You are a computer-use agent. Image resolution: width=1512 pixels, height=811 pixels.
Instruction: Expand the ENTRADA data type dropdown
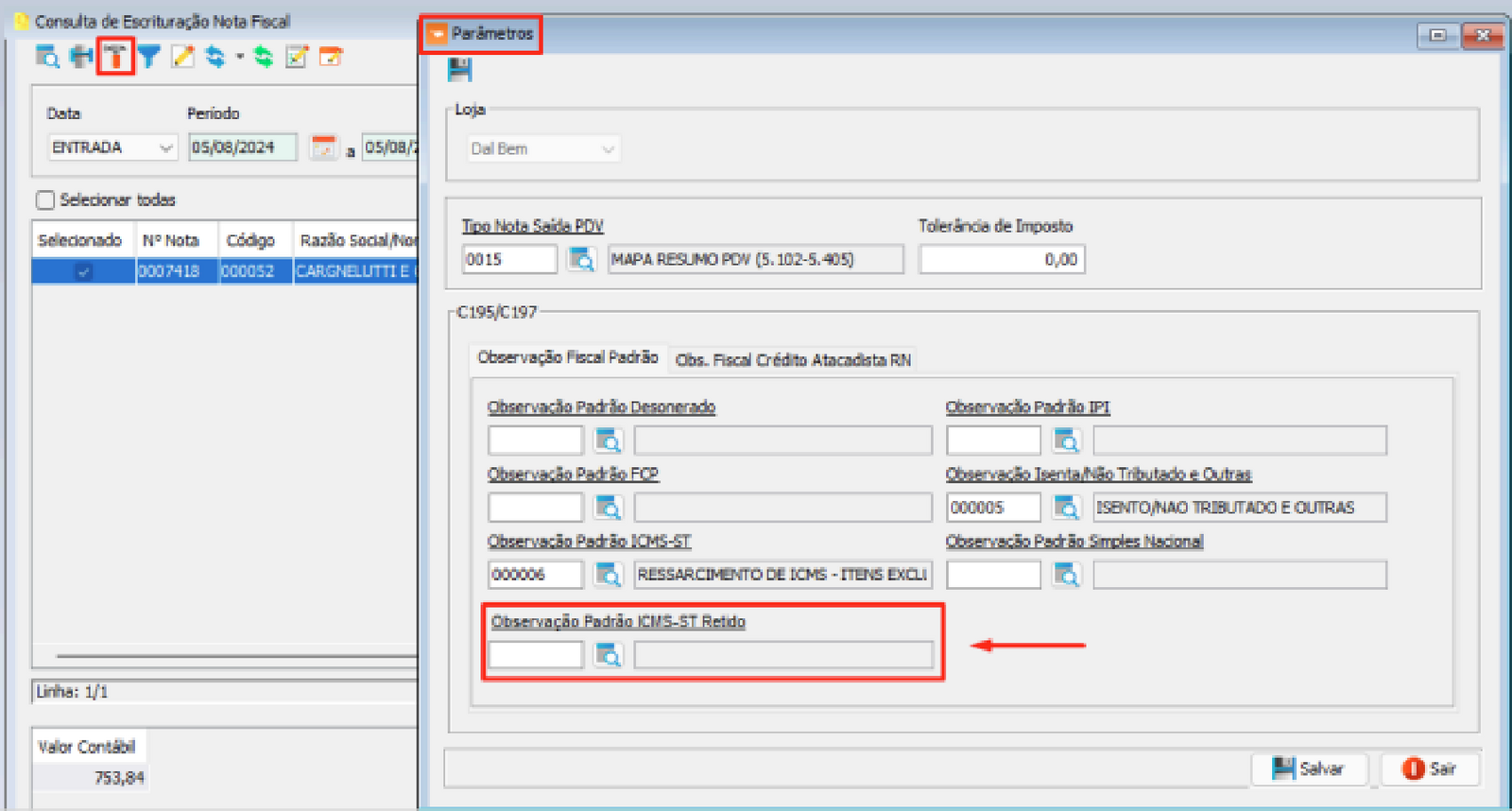pos(165,148)
